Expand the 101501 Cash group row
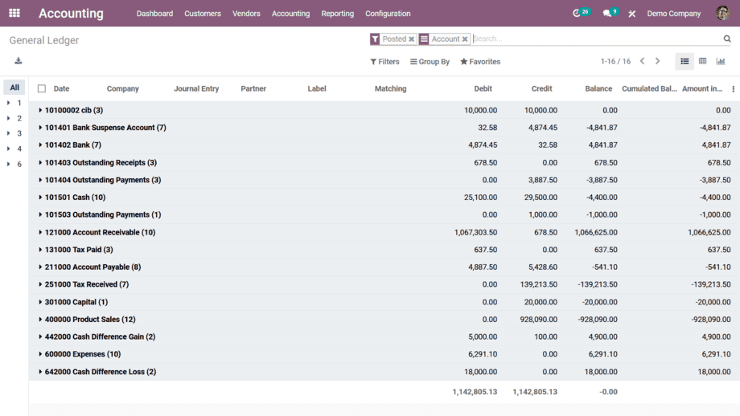Image resolution: width=740 pixels, height=416 pixels. (75, 197)
